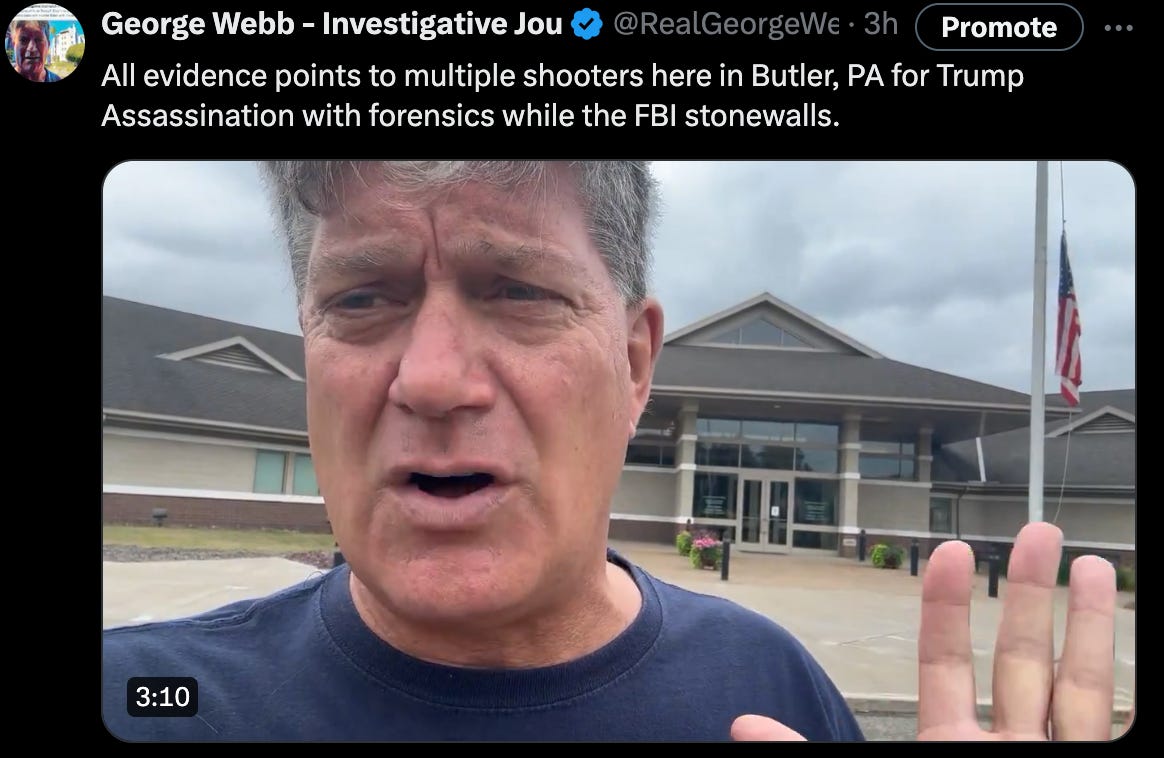Select the George Webb display name
The width and height of the screenshot is (1164, 758).
pyautogui.click(x=331, y=24)
